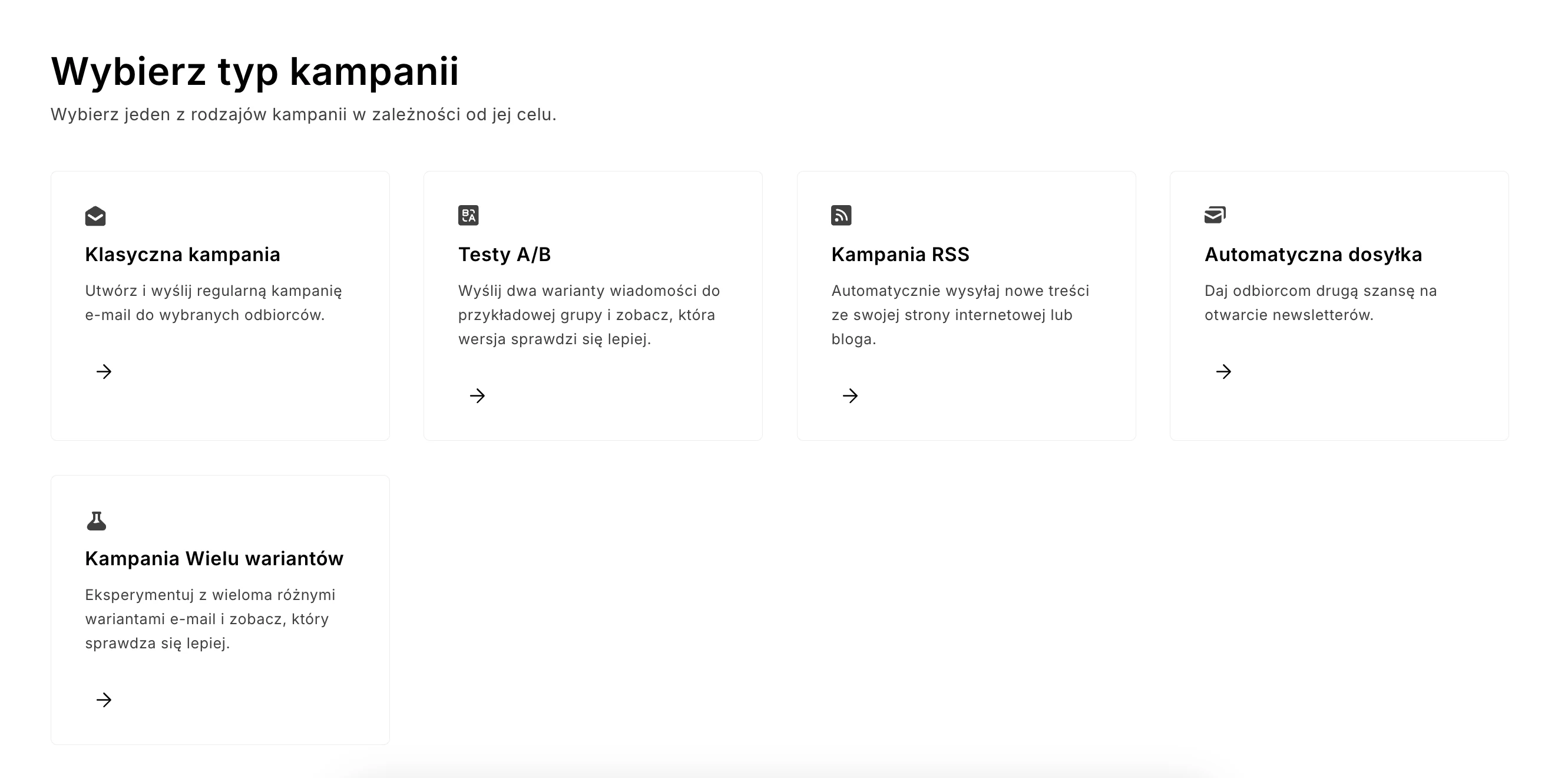This screenshot has height=778, width=1568.
Task: Click the Klasyczna kampania description text
Action: click(x=213, y=303)
